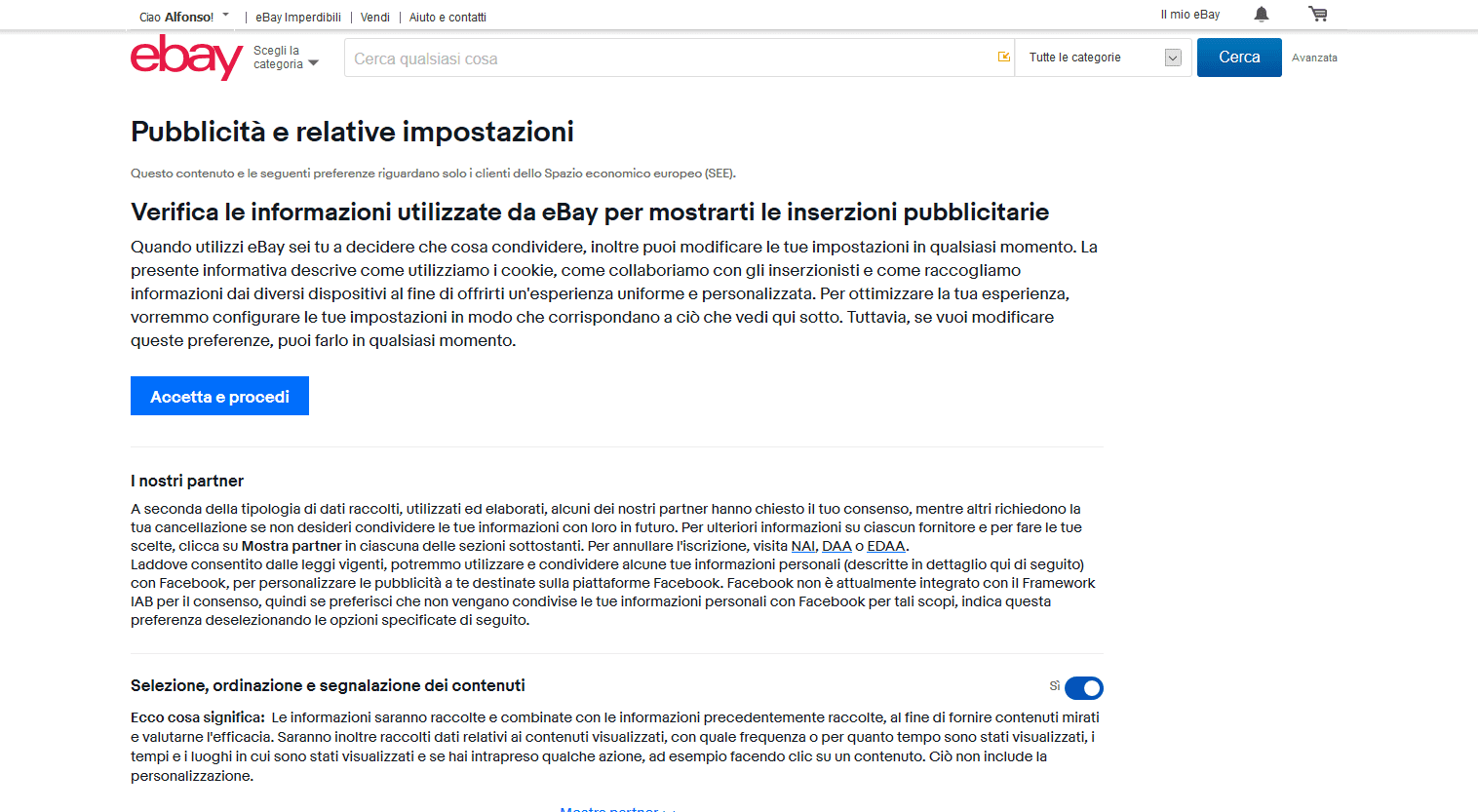
Task: Open the Scegli la categoria dropdown
Action: pyautogui.click(x=286, y=58)
